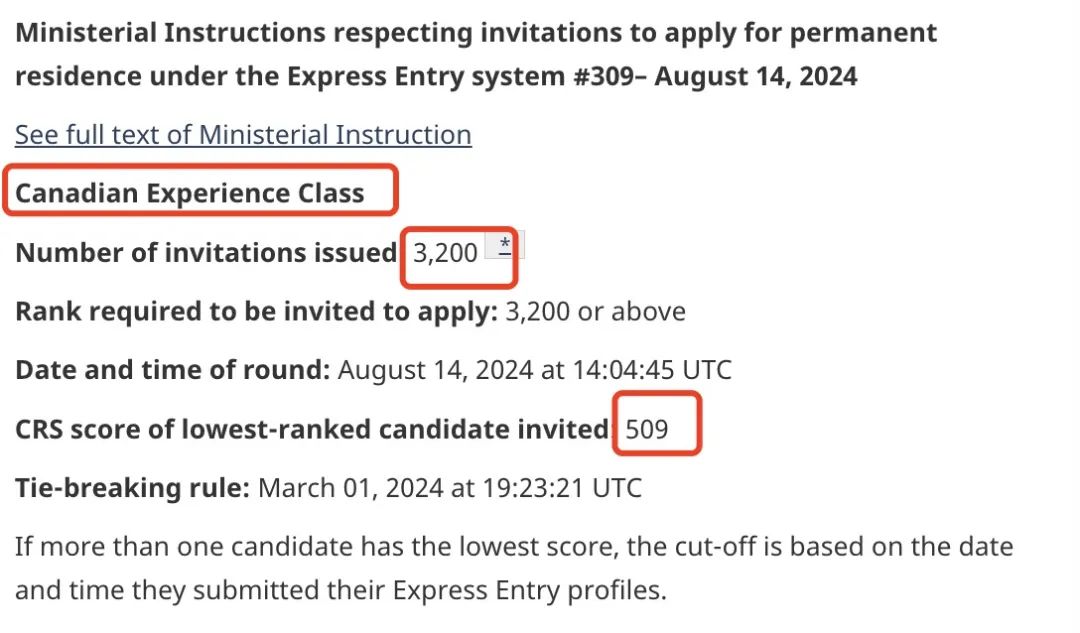1080x633 pixels.
Task: Open the See full text of Ministerial Instruction link
Action: point(243,135)
